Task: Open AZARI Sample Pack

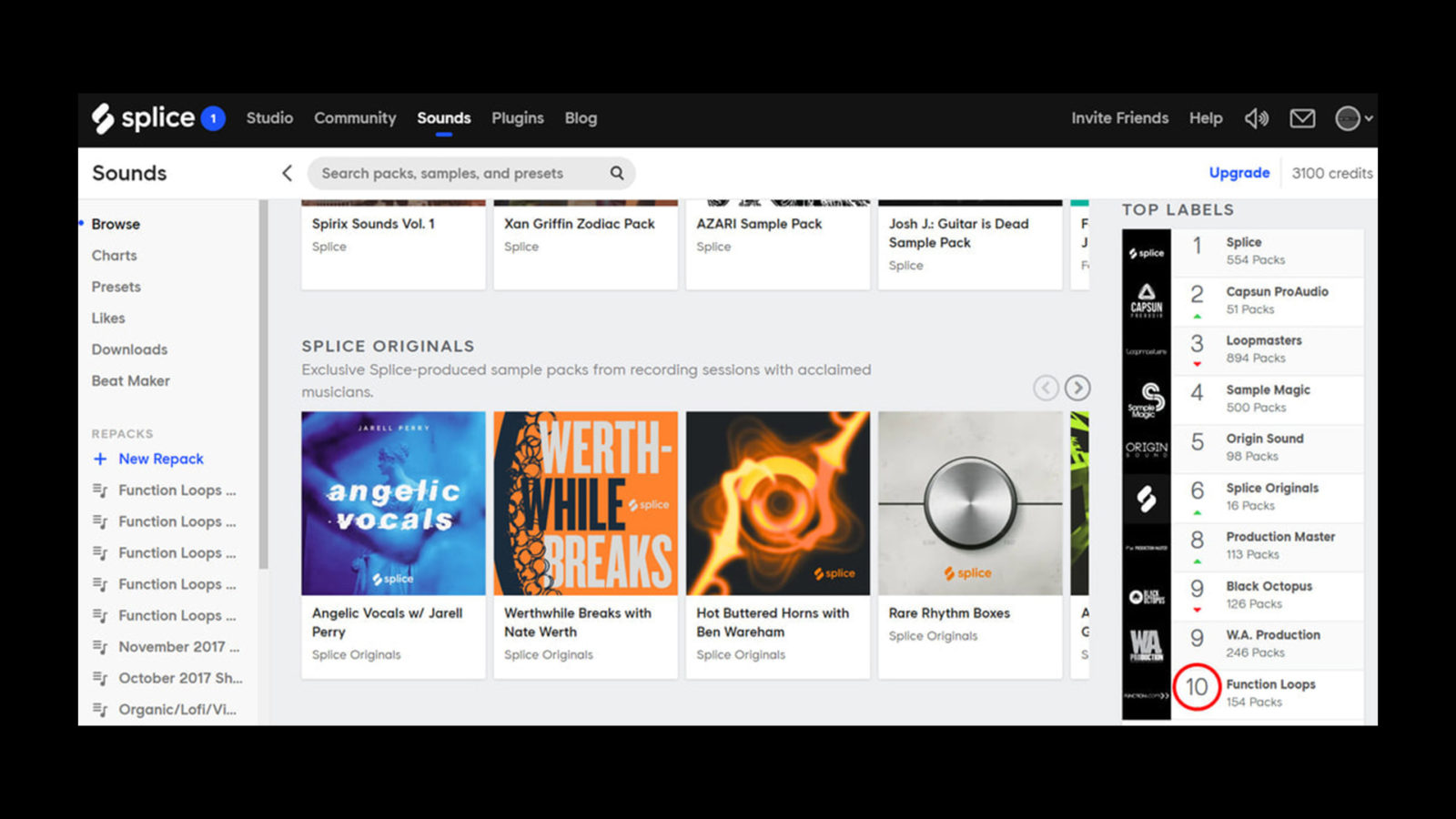Action: point(759,224)
